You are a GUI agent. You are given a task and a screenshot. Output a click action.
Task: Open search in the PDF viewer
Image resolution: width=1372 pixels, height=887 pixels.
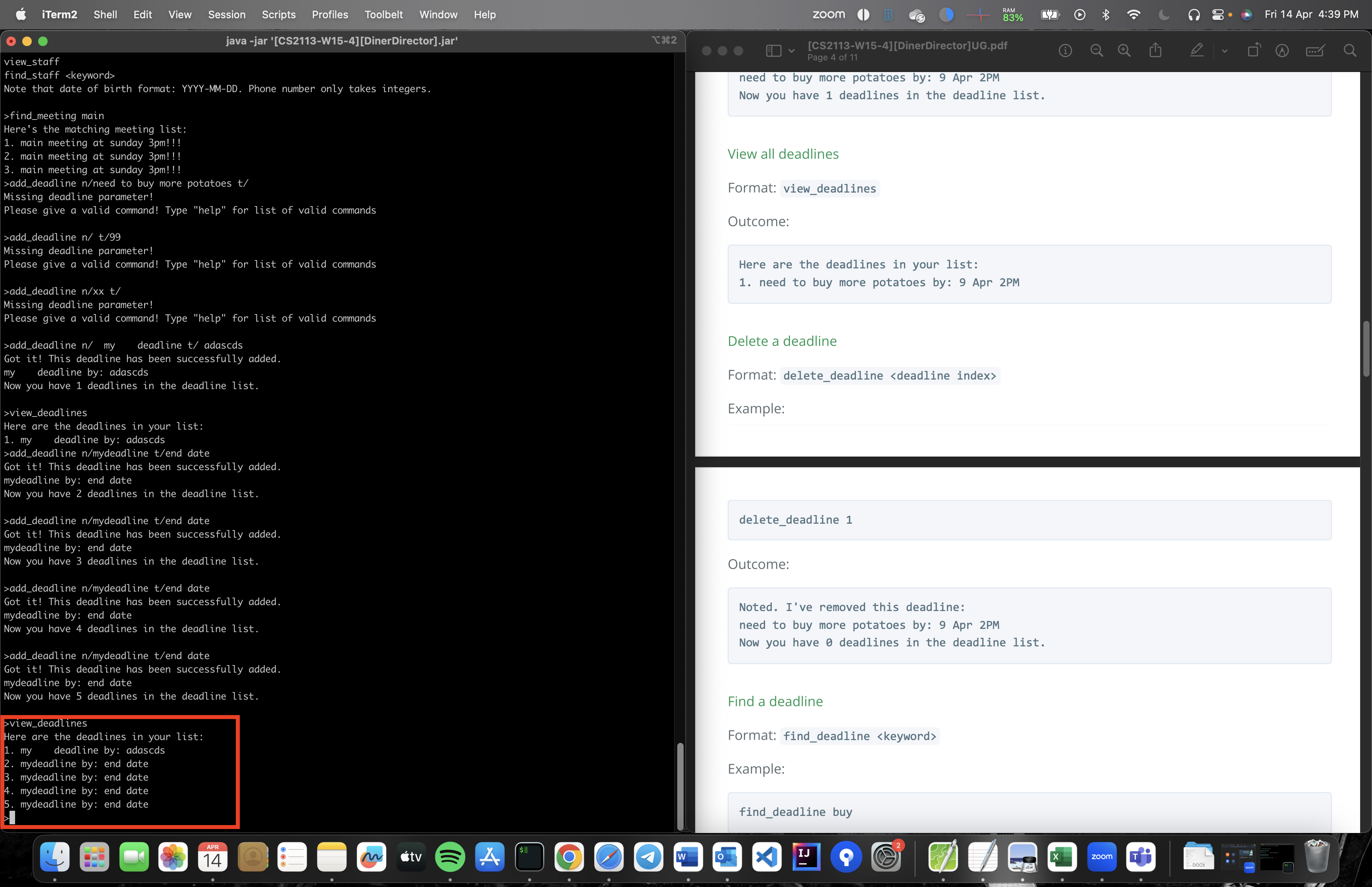tap(1349, 51)
